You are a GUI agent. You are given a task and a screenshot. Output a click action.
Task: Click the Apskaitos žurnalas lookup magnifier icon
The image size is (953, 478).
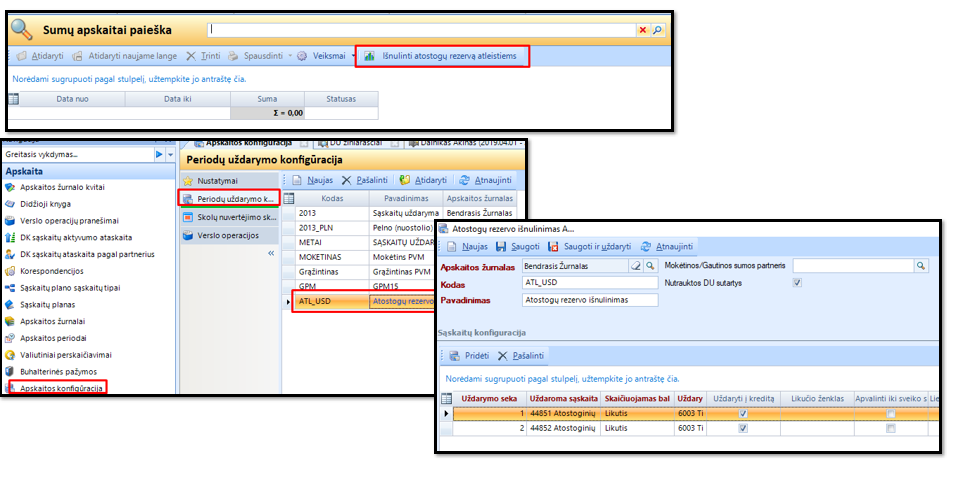[649, 266]
